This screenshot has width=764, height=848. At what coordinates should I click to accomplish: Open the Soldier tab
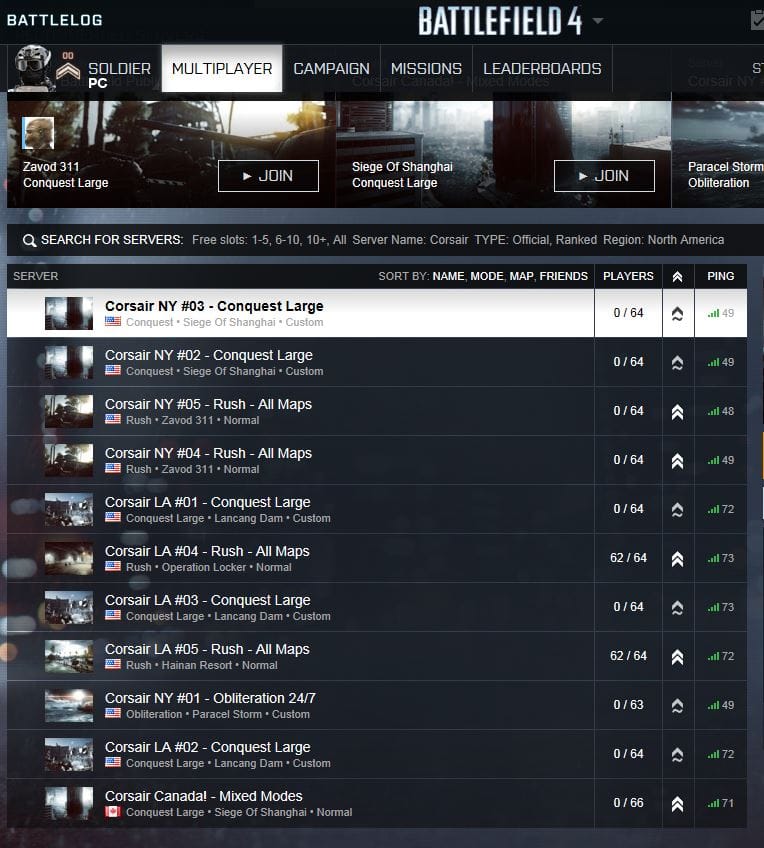119,69
